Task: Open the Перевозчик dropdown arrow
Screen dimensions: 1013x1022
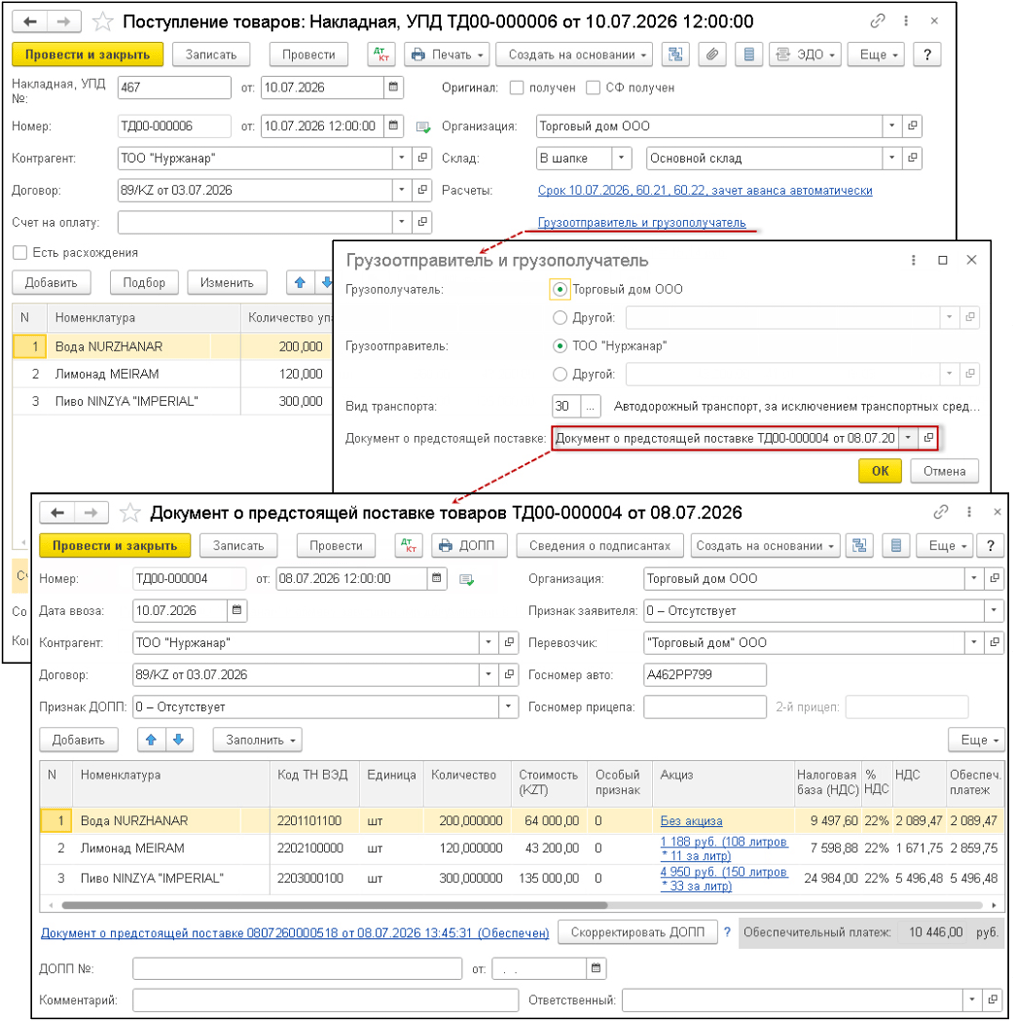Action: (974, 643)
